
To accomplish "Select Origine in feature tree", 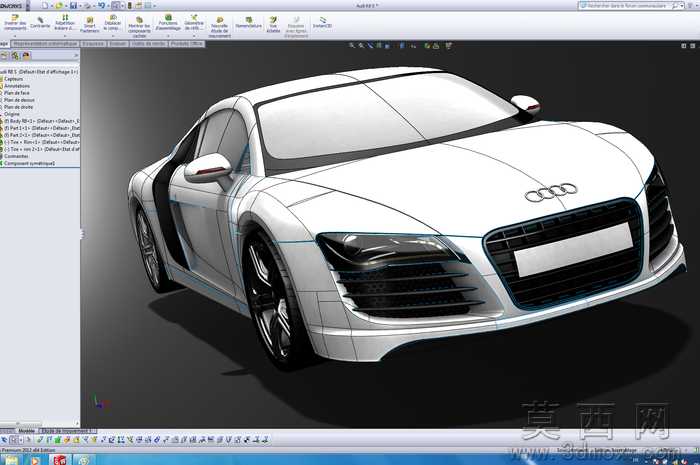I will (12, 115).
